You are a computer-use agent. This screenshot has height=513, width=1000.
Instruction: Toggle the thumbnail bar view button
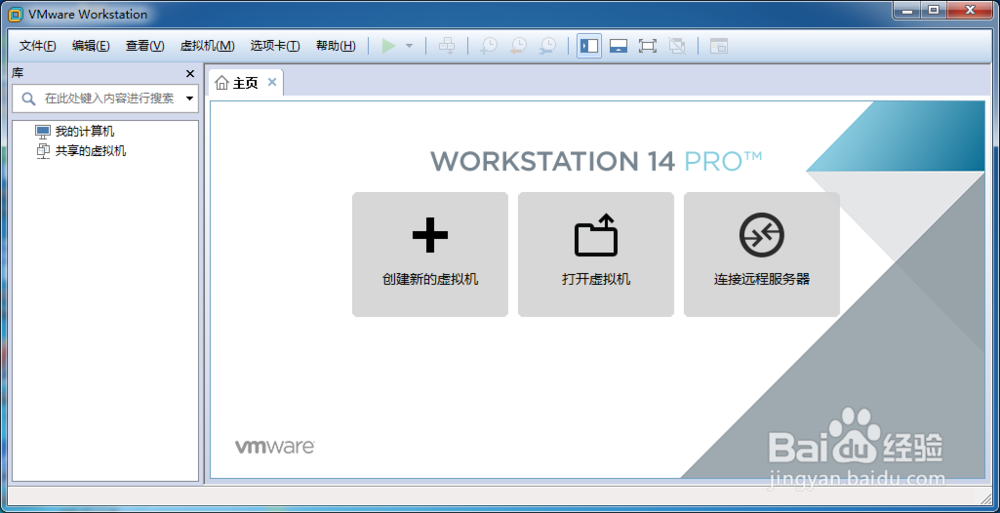pos(618,46)
